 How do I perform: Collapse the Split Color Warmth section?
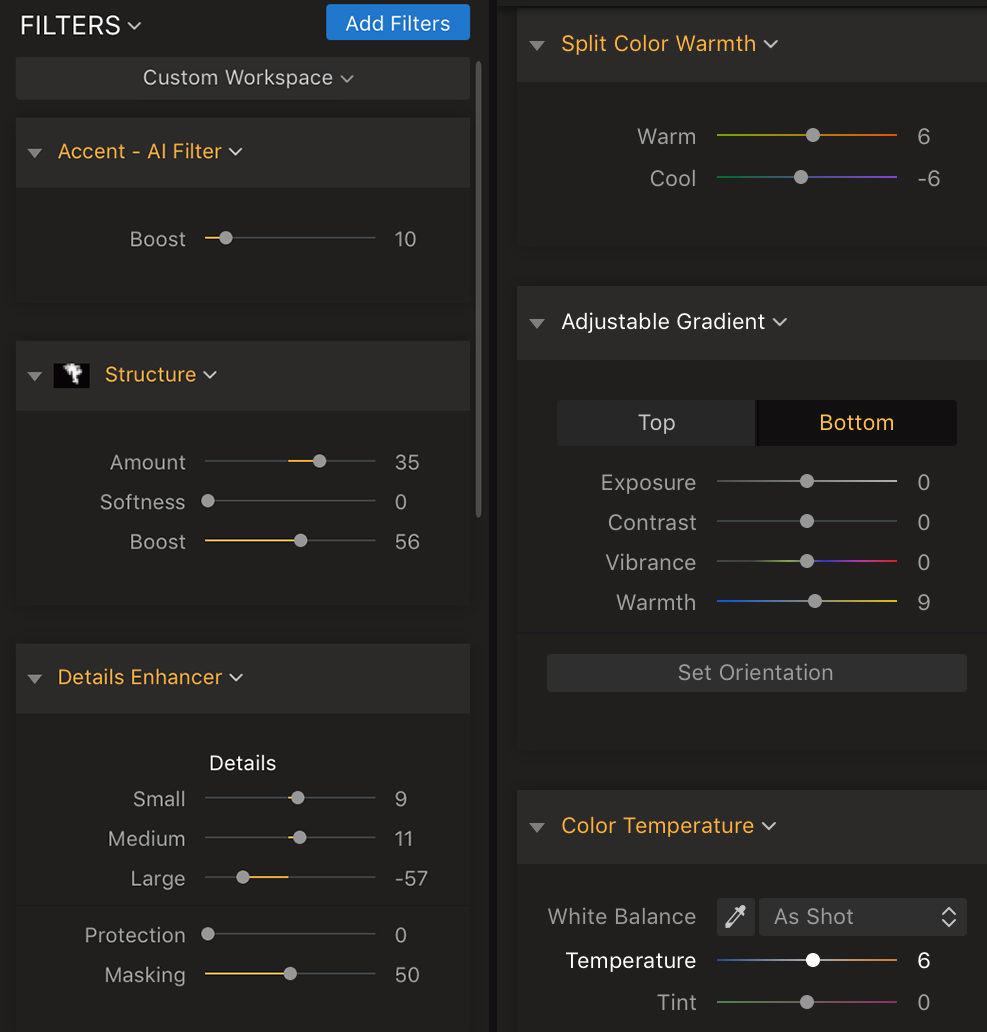538,45
